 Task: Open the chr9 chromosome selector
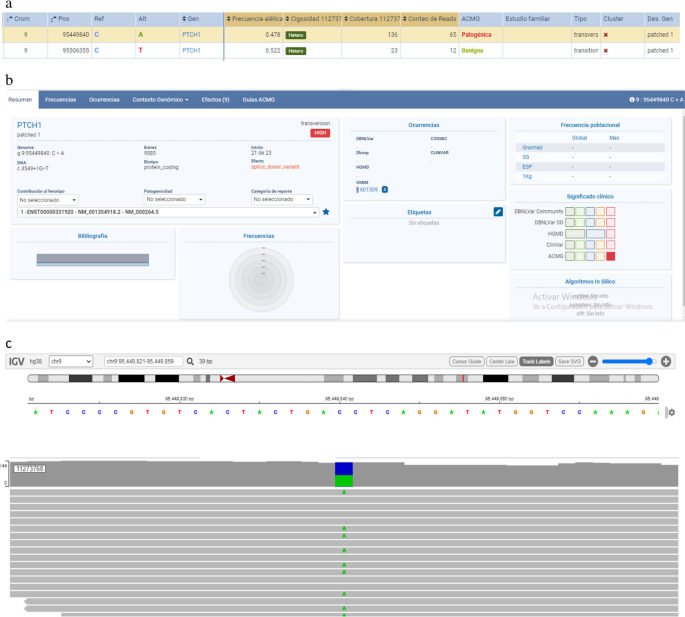tap(71, 361)
